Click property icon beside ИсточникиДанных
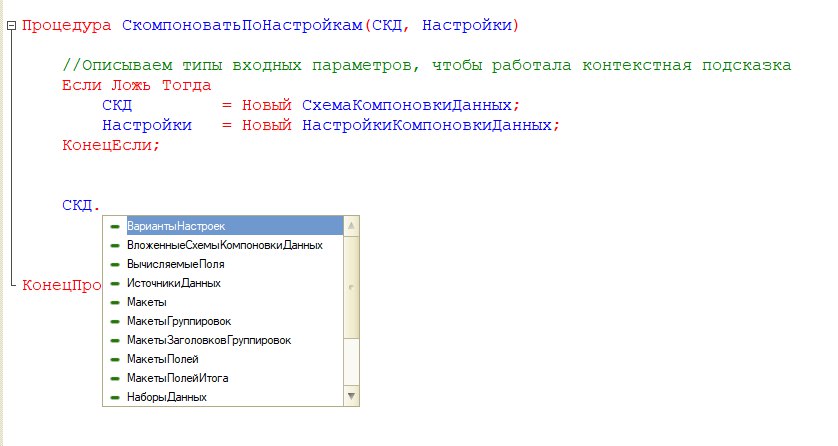The width and height of the screenshot is (838, 446). (114, 284)
